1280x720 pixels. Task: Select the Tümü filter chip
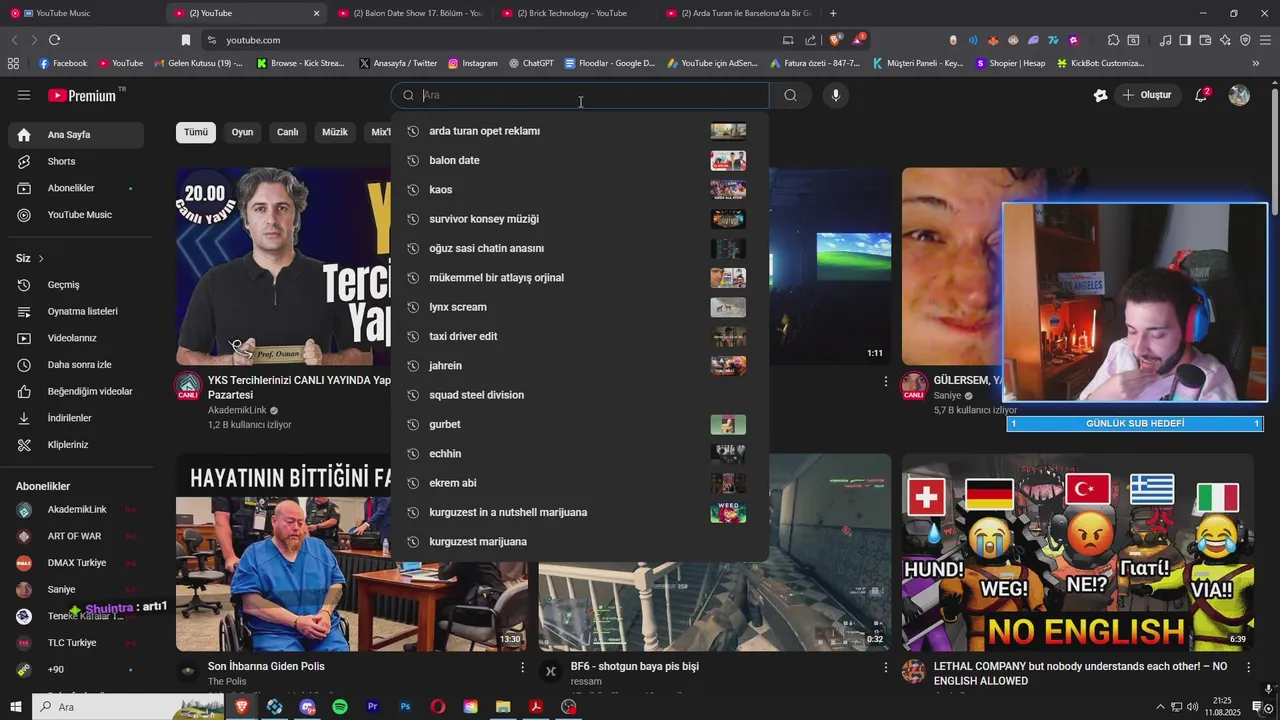tap(196, 132)
